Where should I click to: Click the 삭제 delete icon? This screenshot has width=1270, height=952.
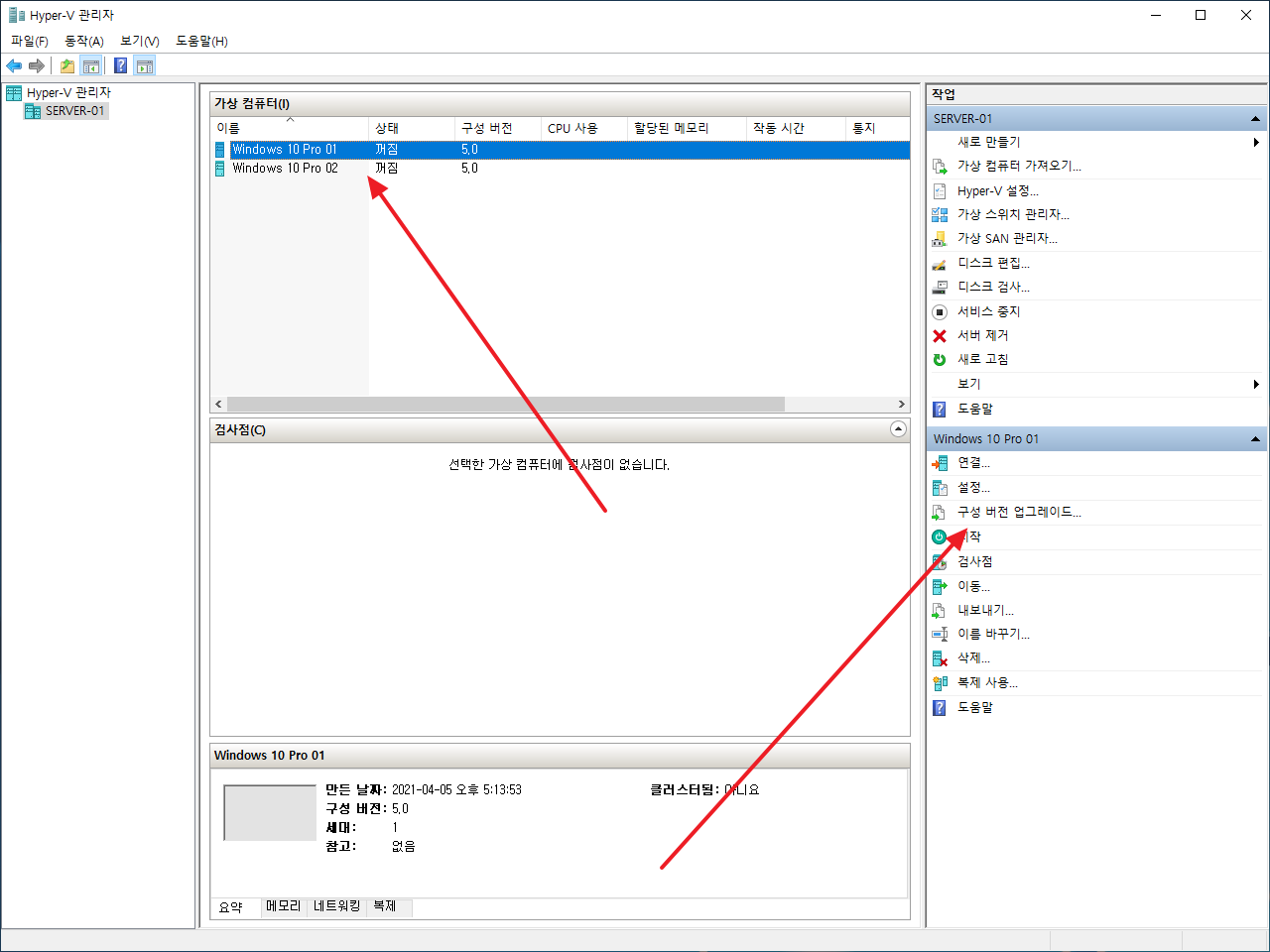pyautogui.click(x=940, y=658)
